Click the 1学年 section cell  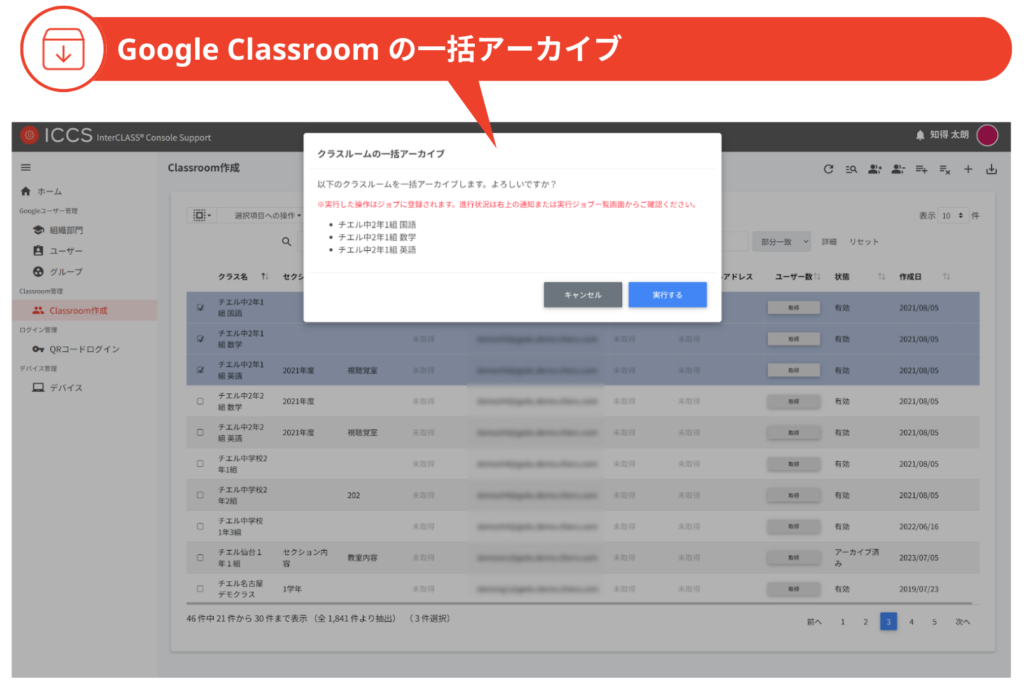[292, 589]
